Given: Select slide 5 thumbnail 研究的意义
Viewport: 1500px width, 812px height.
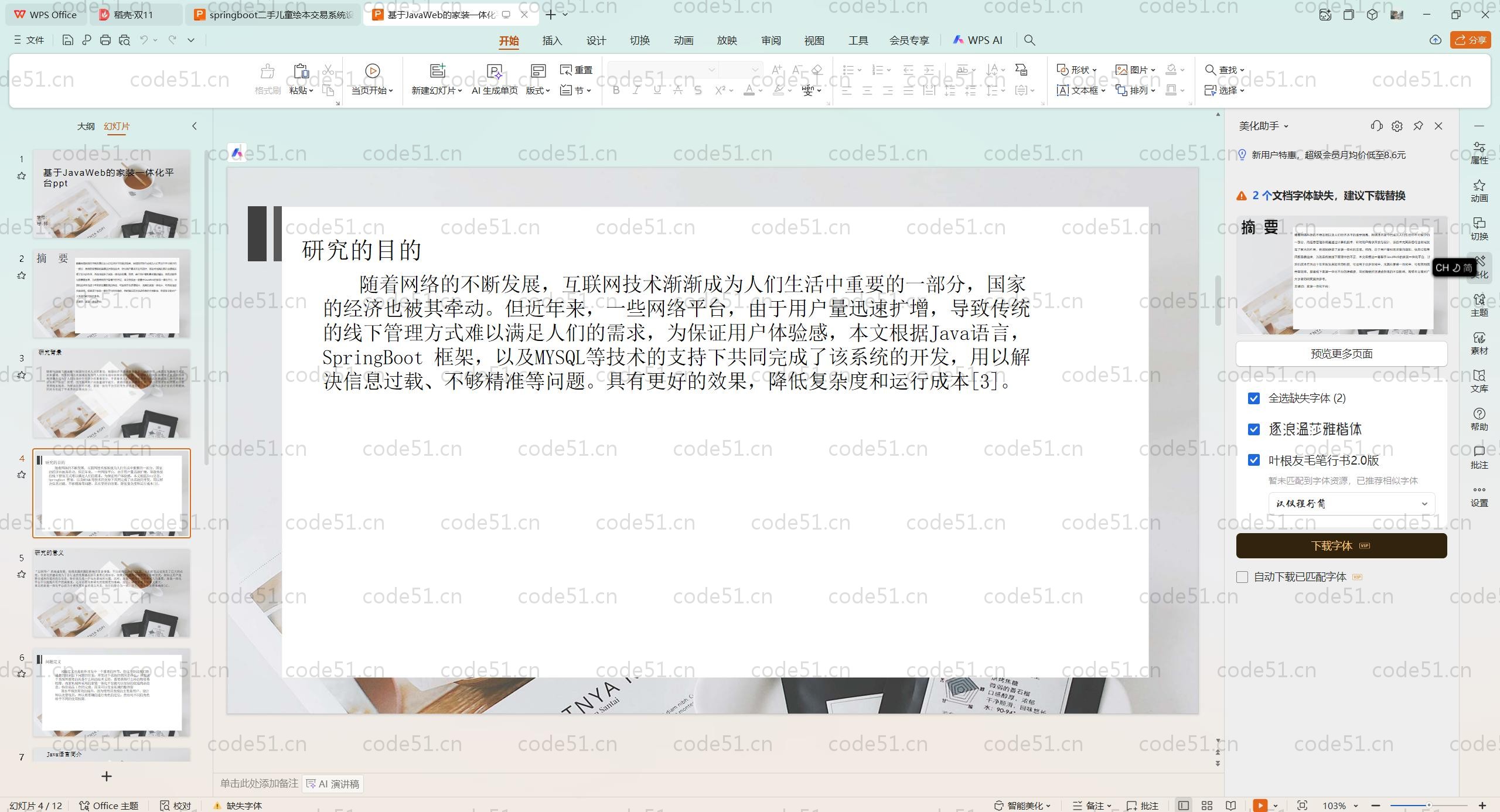Looking at the screenshot, I should [111, 593].
